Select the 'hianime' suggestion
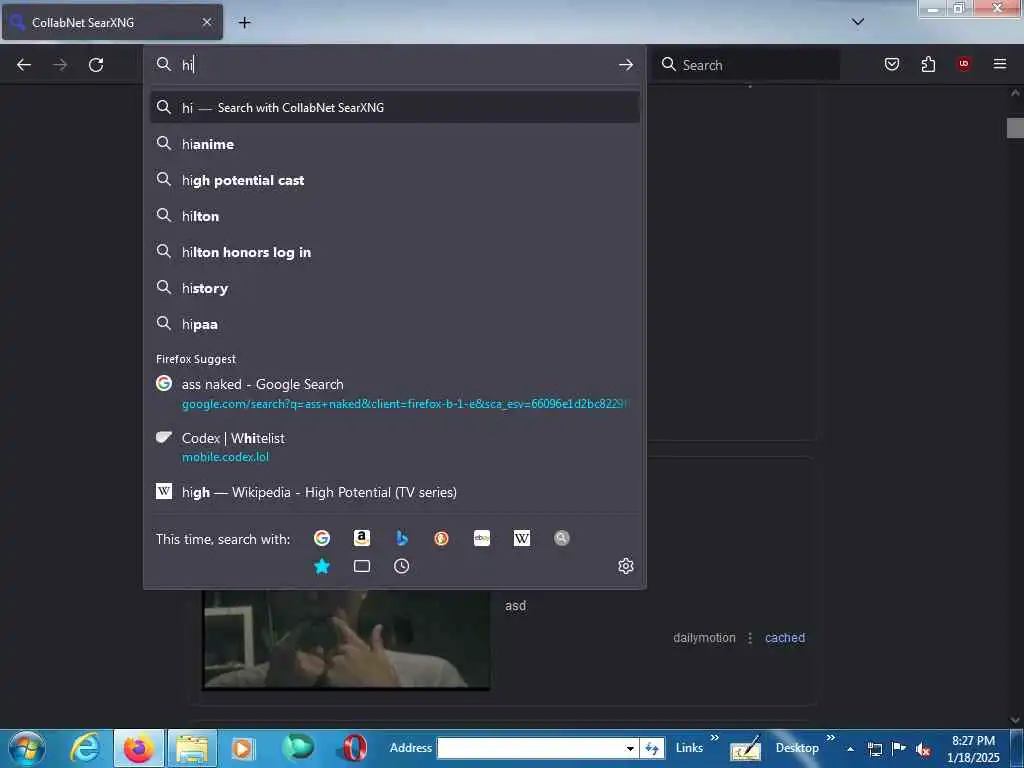The height and width of the screenshot is (768, 1024). 394,144
